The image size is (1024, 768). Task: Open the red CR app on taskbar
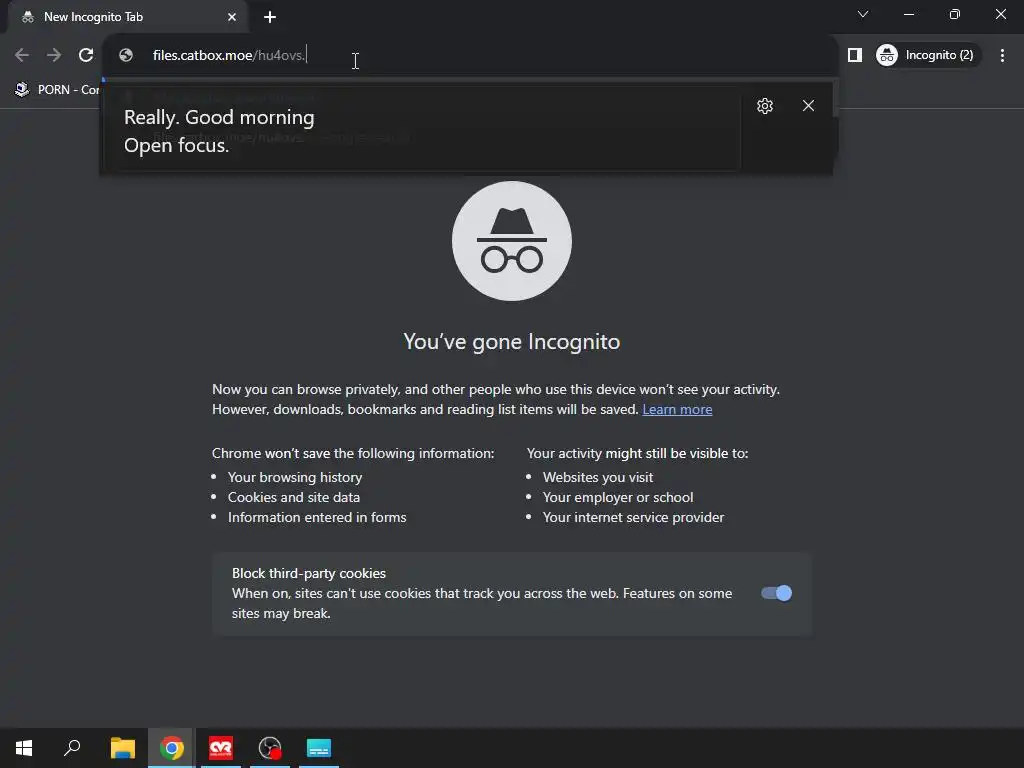click(x=221, y=748)
